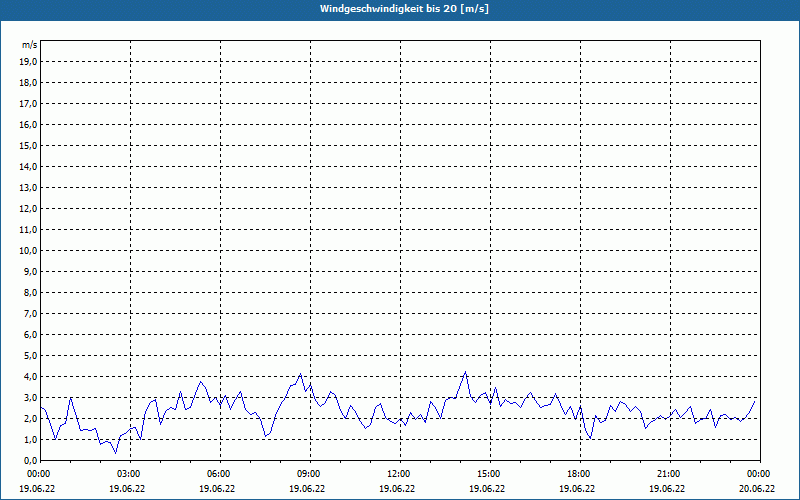Click the 20.06.22 date label
This screenshot has width=800, height=500.
point(758,489)
